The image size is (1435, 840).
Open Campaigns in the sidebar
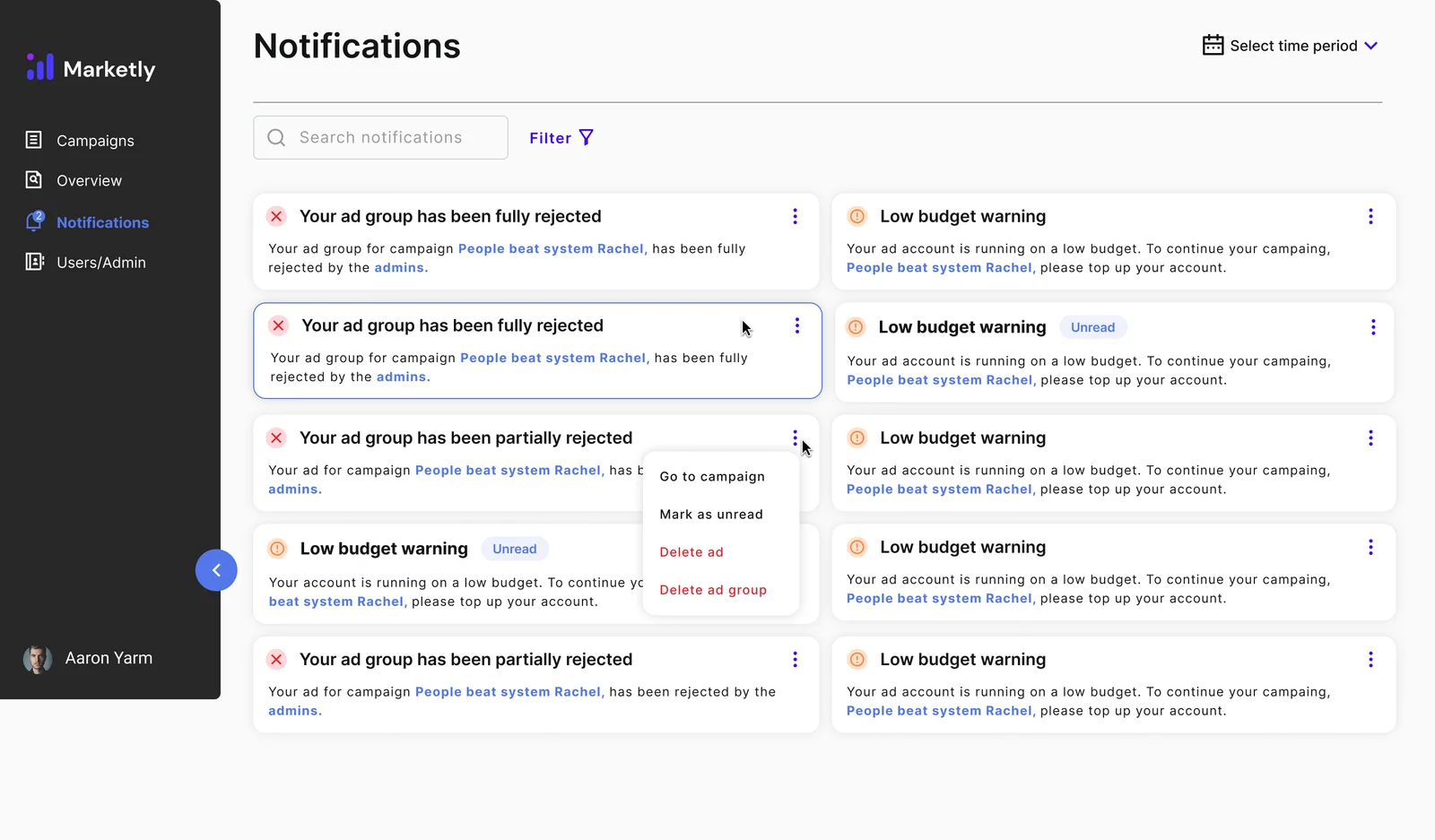pos(80,140)
